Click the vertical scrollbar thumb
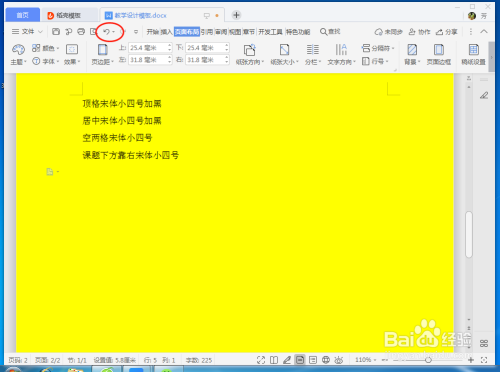Screen dimensions: 500x372 tap(469, 235)
